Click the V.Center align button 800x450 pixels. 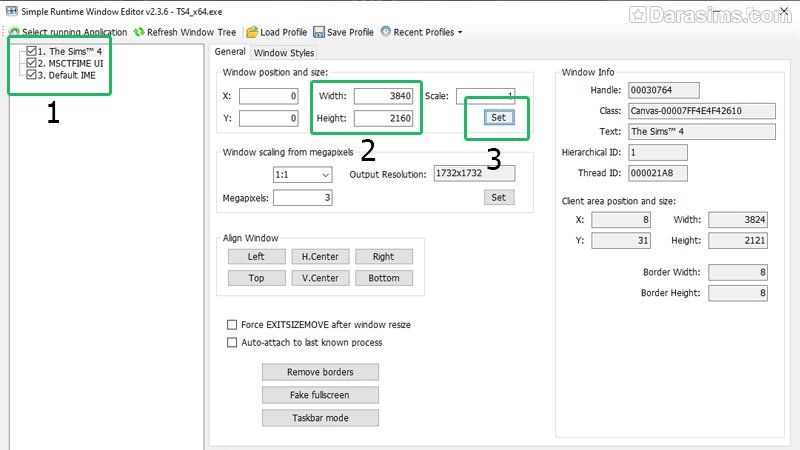320,278
